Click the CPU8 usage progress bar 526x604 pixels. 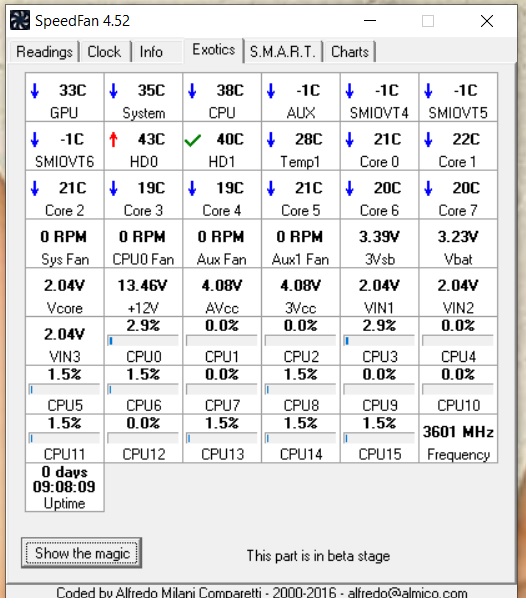point(300,389)
